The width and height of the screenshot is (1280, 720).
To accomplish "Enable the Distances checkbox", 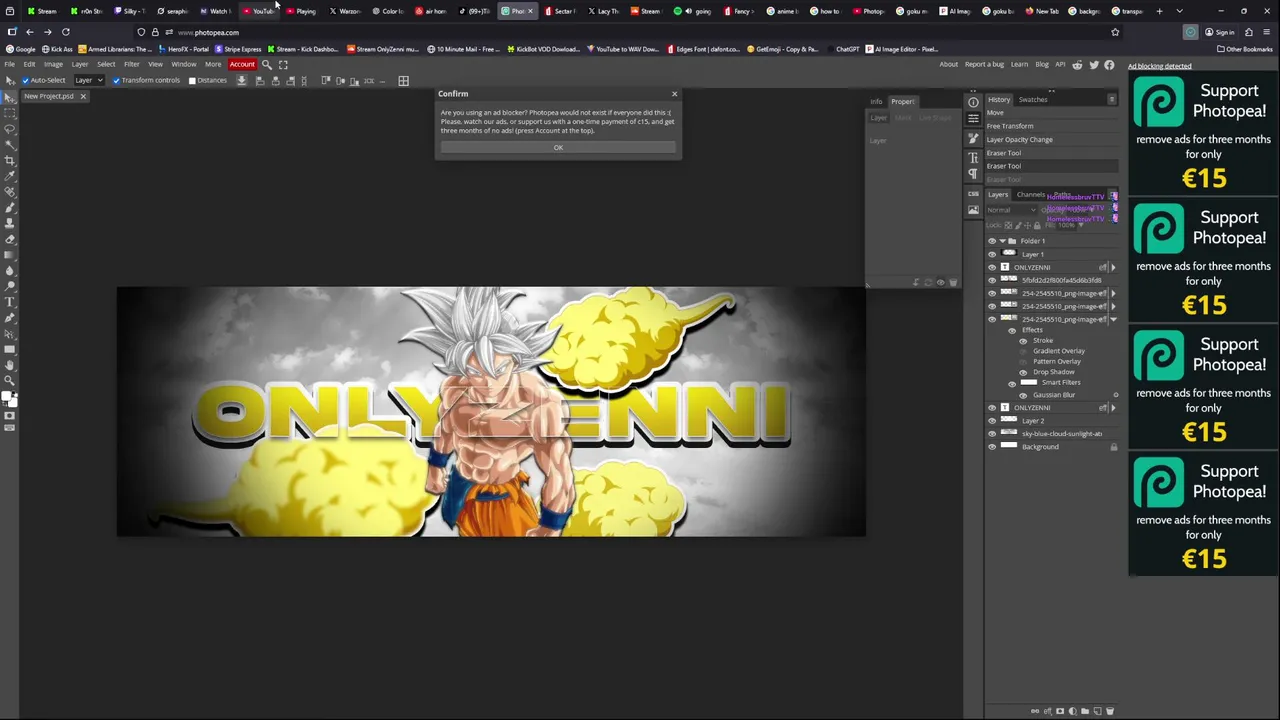I will coord(192,80).
